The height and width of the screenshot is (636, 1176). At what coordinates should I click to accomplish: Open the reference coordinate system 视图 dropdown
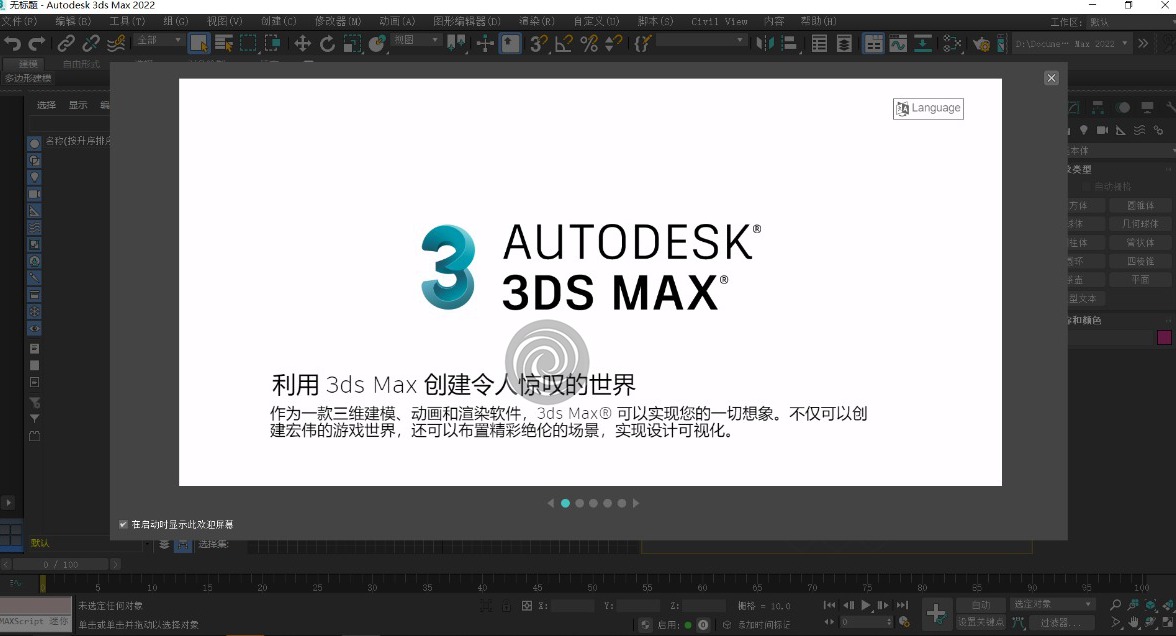(417, 40)
